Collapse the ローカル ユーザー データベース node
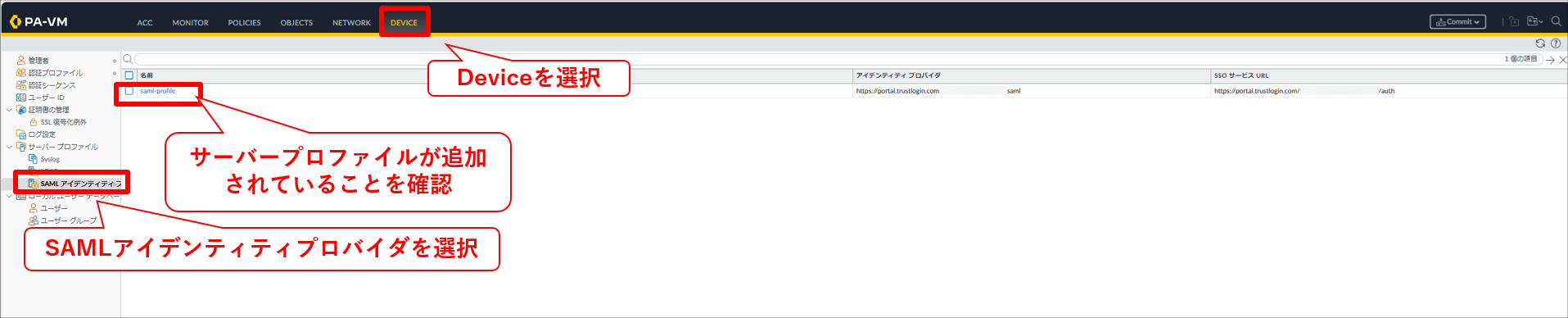The image size is (1568, 318). point(9,196)
